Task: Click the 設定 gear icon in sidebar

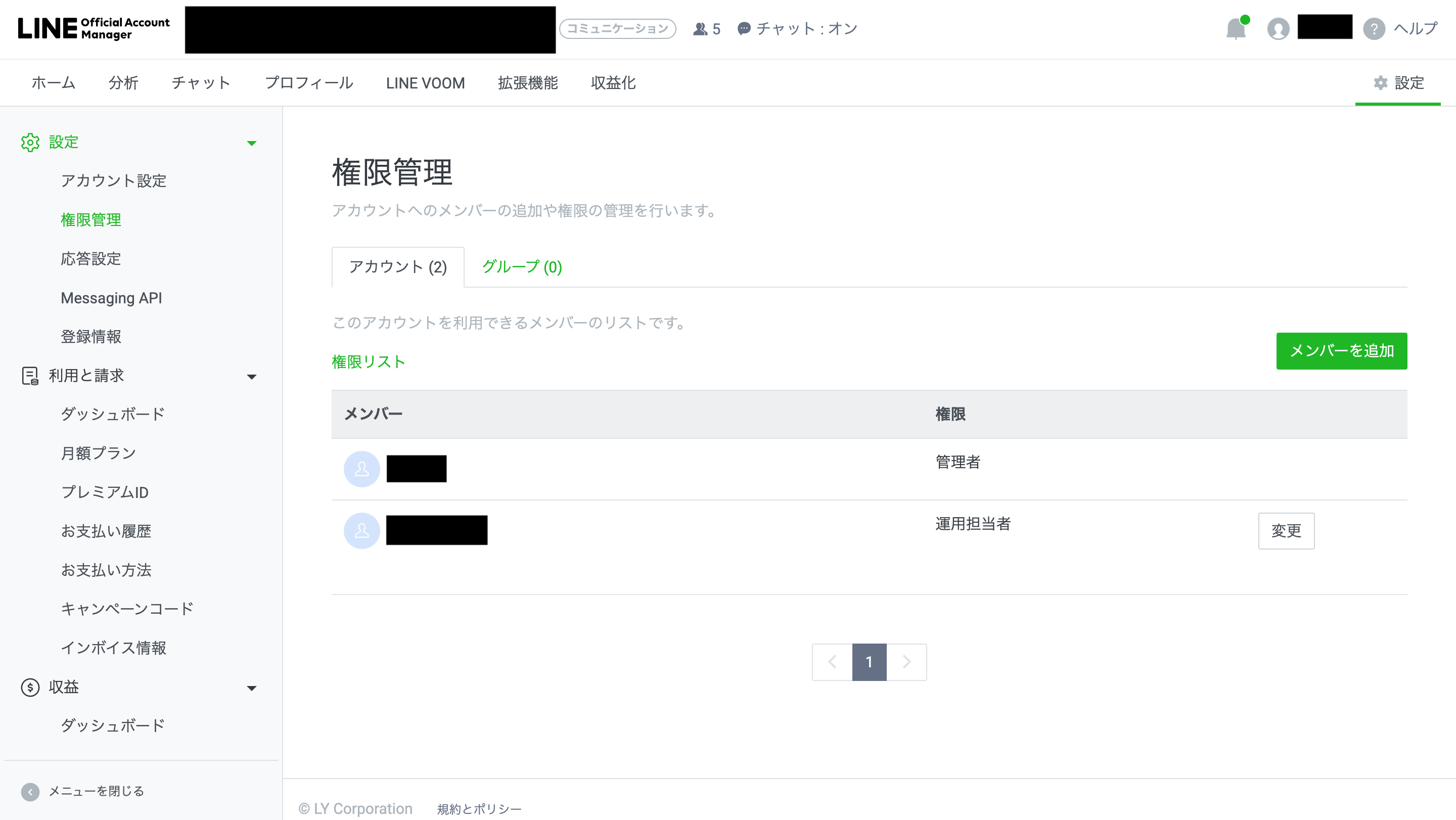Action: 30,143
